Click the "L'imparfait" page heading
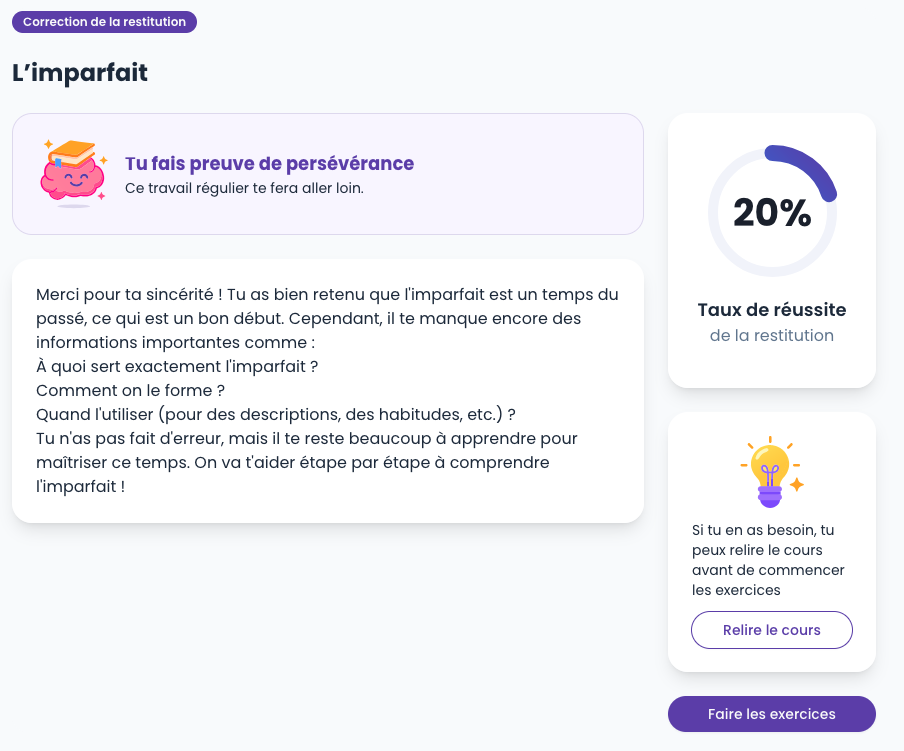The width and height of the screenshot is (904, 751). pos(80,73)
